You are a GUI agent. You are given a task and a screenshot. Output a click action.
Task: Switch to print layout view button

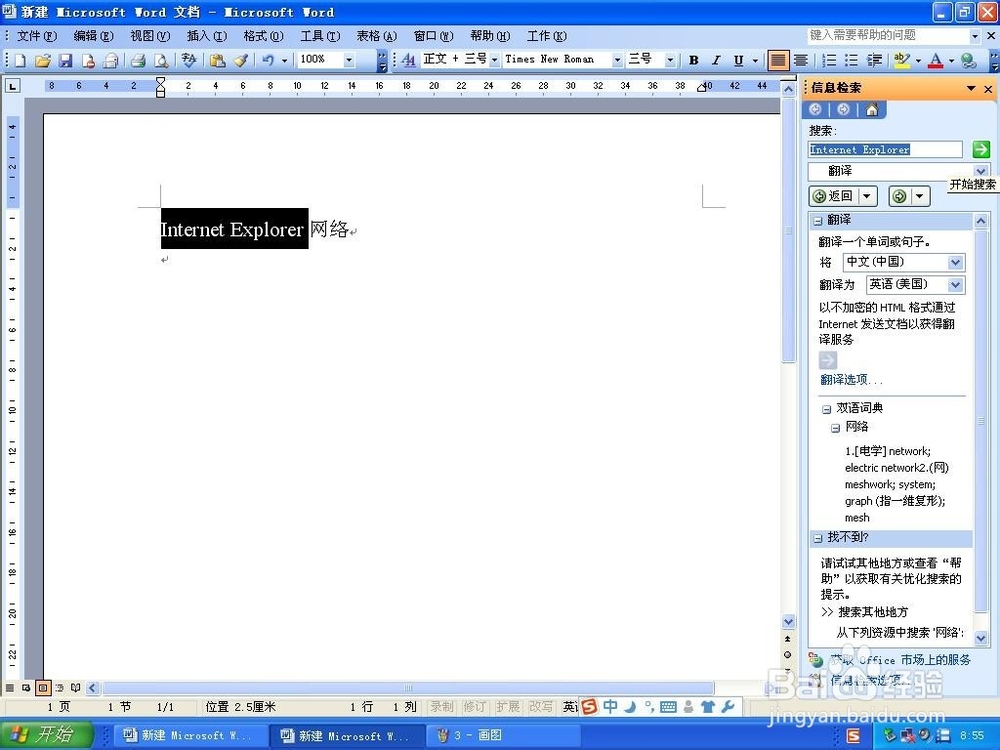point(43,688)
